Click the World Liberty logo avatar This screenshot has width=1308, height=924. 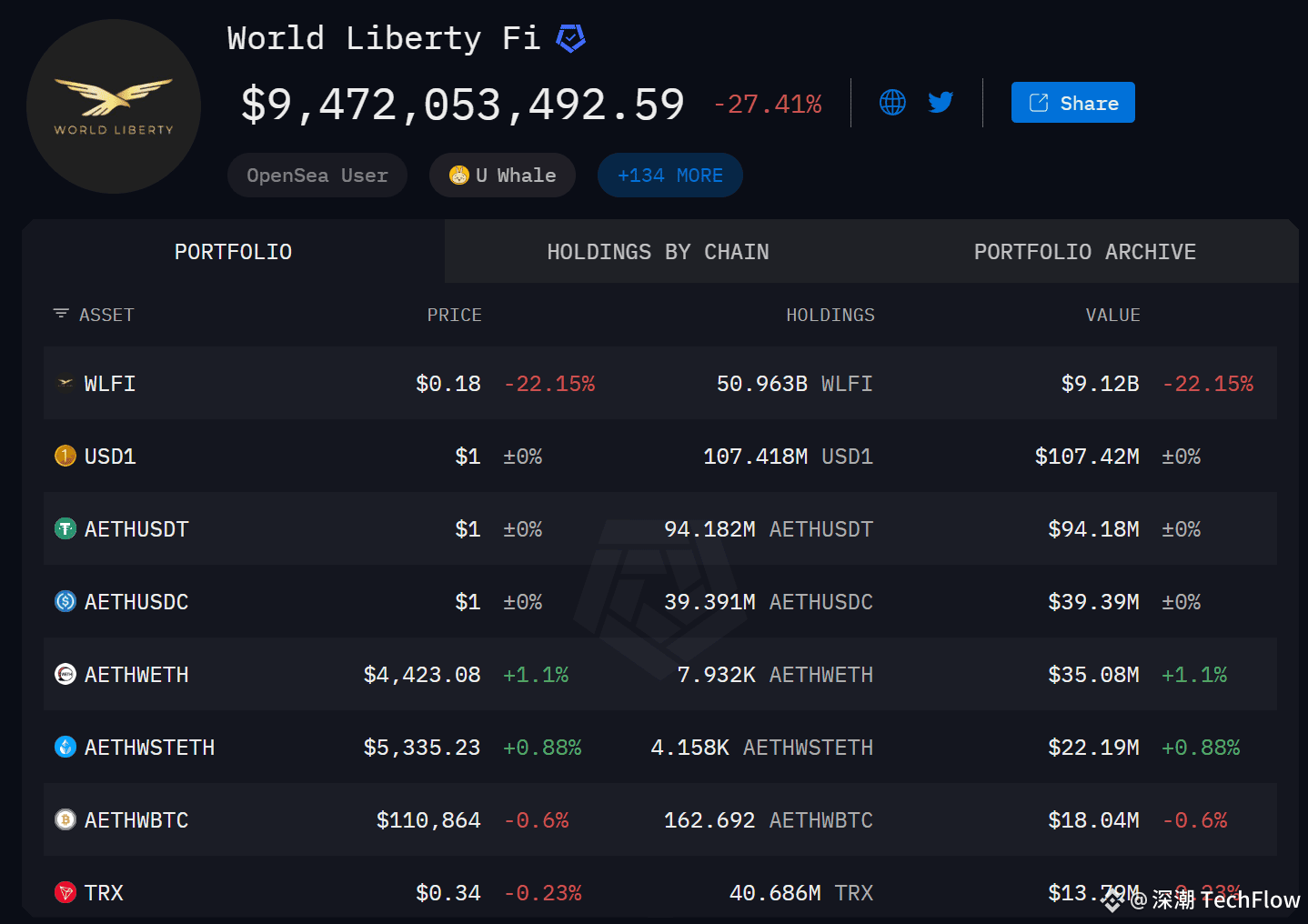(114, 106)
